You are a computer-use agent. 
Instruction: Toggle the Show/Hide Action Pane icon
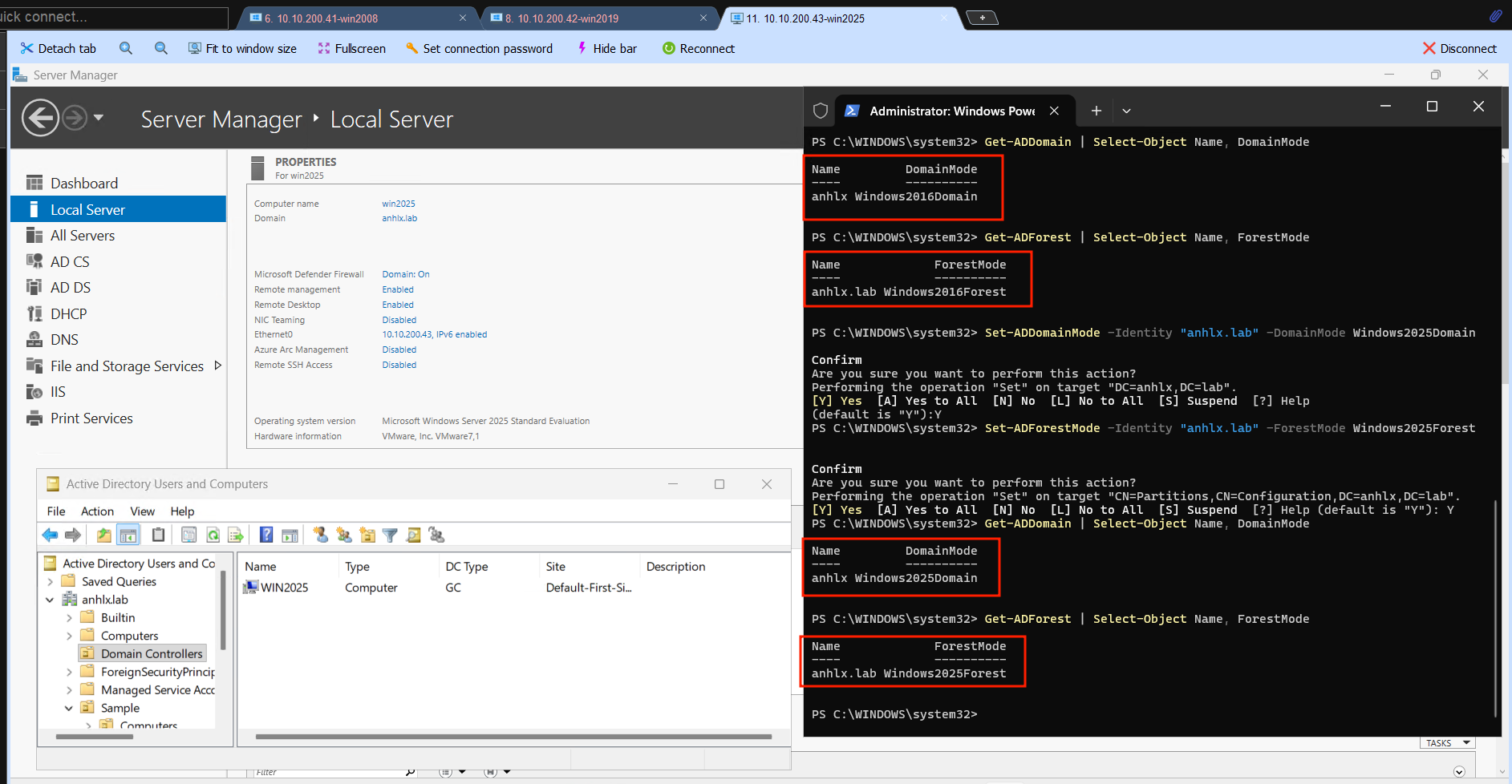click(290, 535)
